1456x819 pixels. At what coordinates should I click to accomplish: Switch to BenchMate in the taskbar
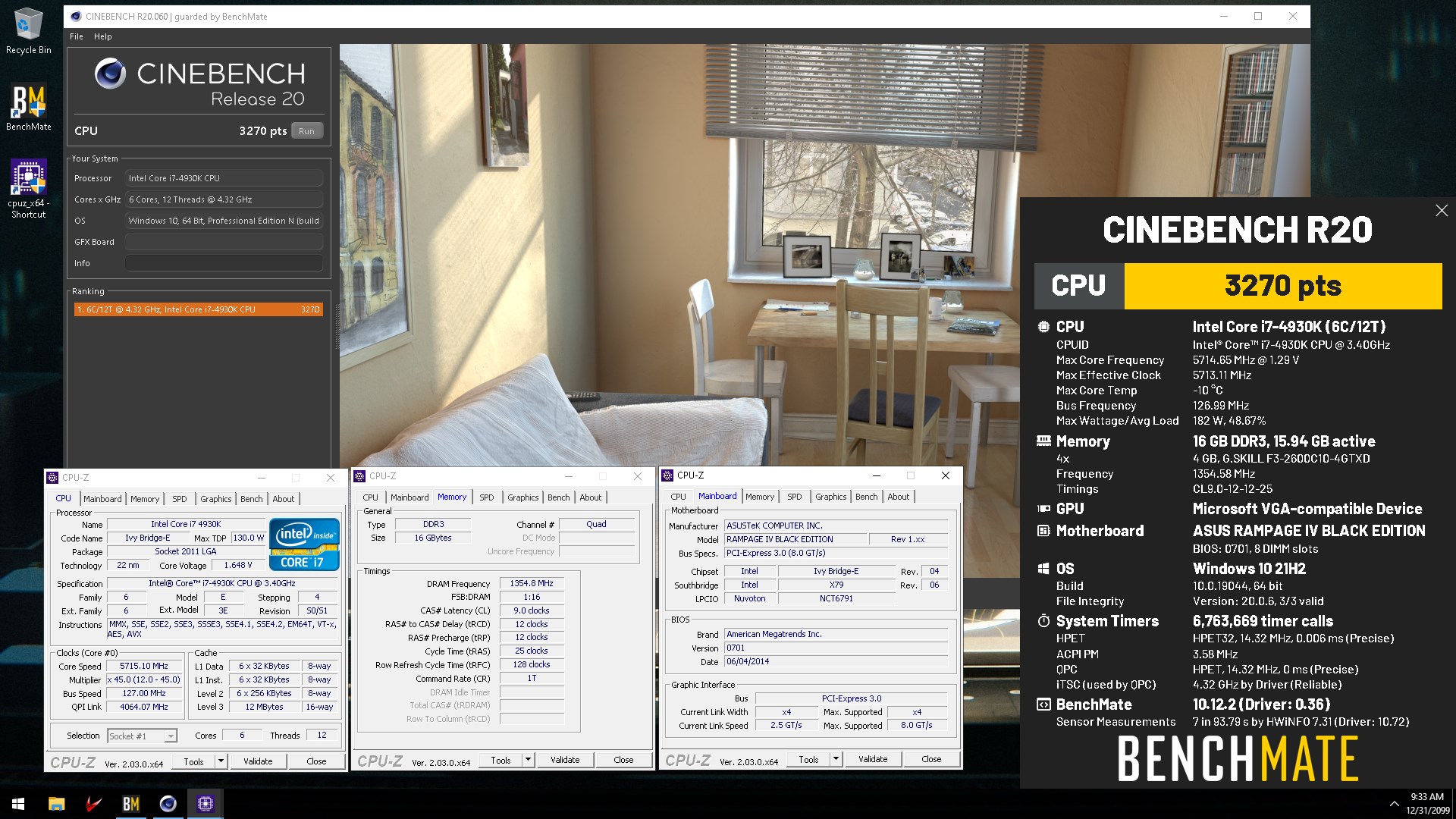point(130,804)
